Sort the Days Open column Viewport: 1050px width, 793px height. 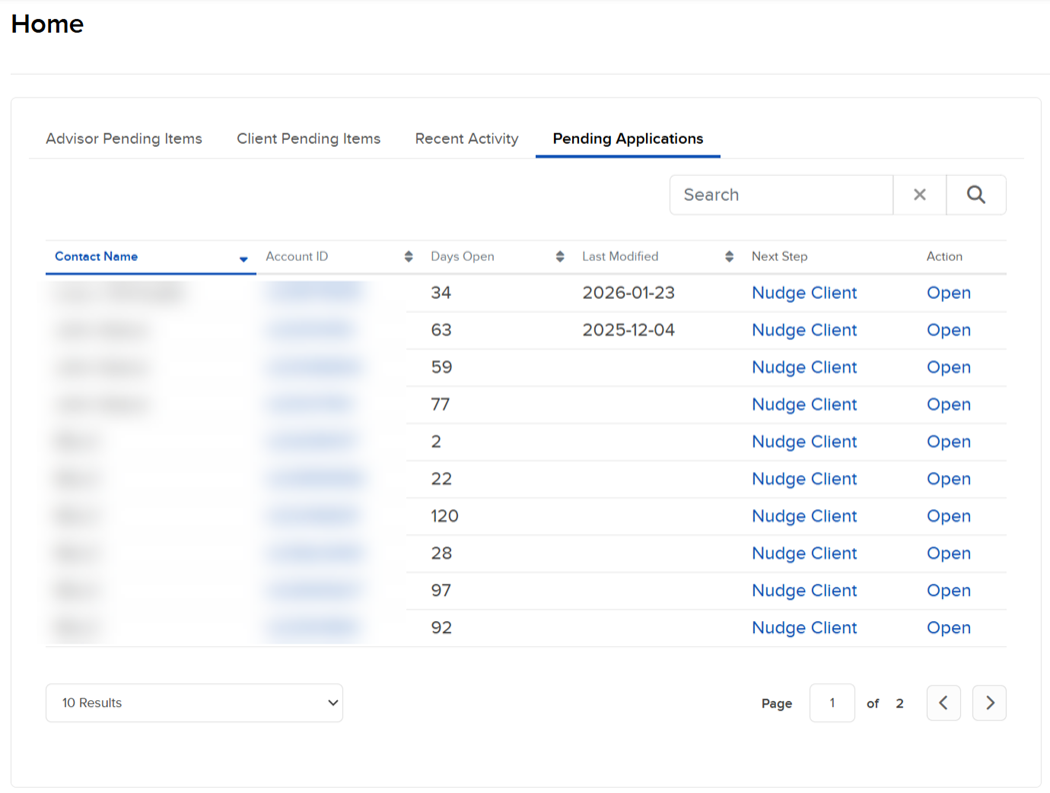tap(559, 256)
